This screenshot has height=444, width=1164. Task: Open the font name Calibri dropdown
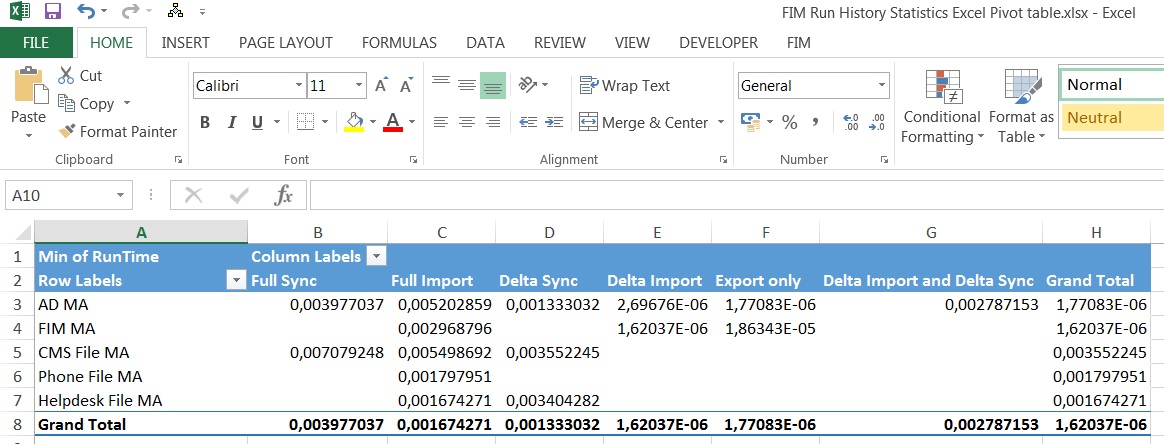299,86
